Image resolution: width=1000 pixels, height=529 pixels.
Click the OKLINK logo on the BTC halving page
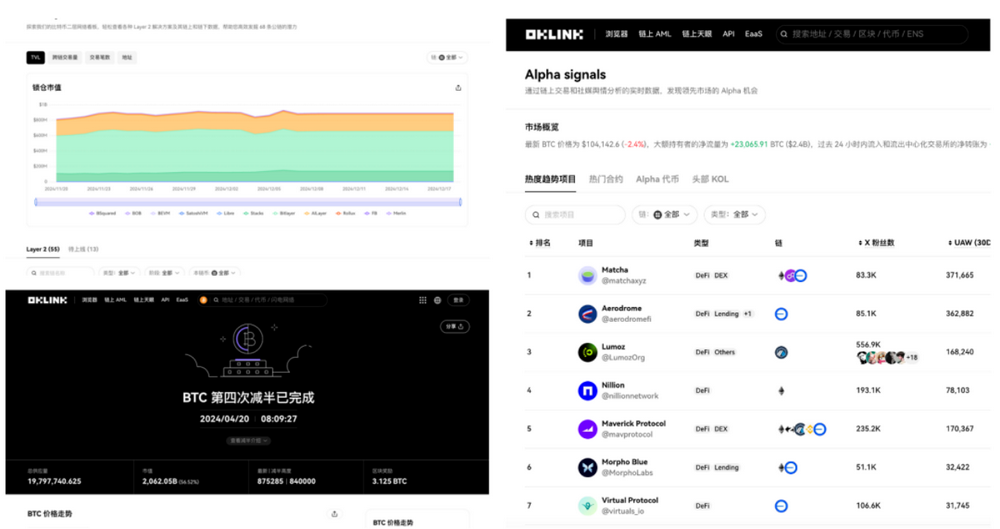[x=47, y=300]
